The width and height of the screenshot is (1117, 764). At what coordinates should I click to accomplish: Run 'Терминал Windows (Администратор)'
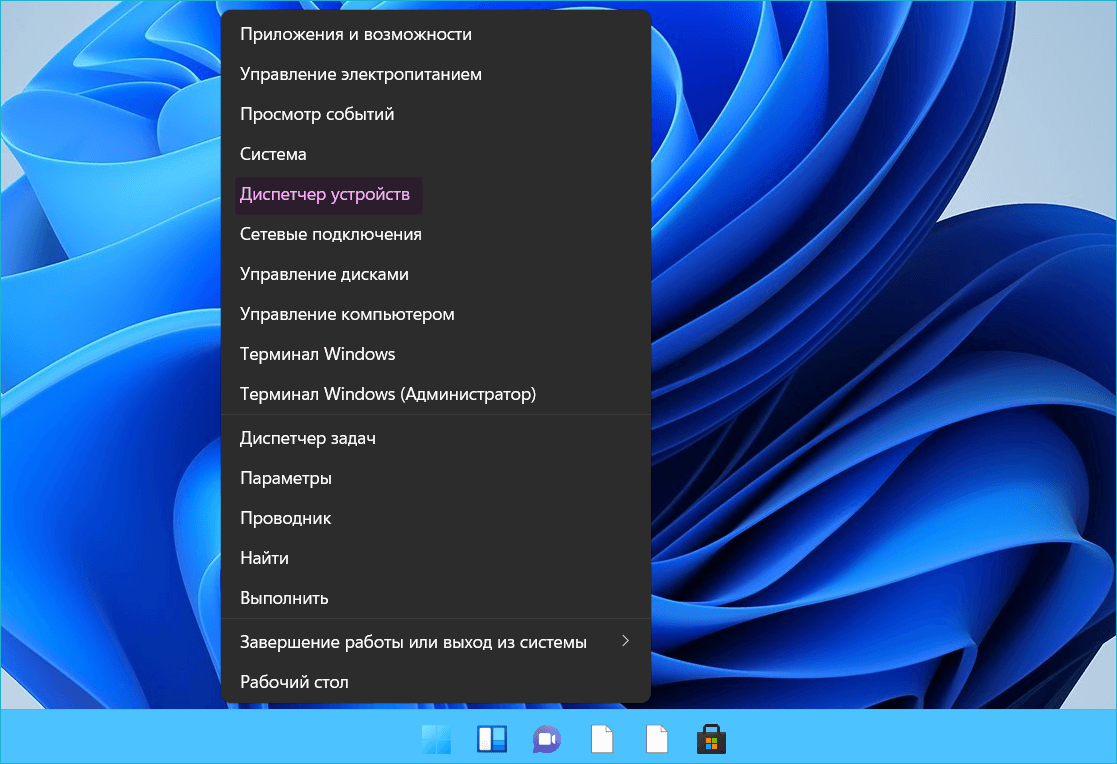[388, 394]
